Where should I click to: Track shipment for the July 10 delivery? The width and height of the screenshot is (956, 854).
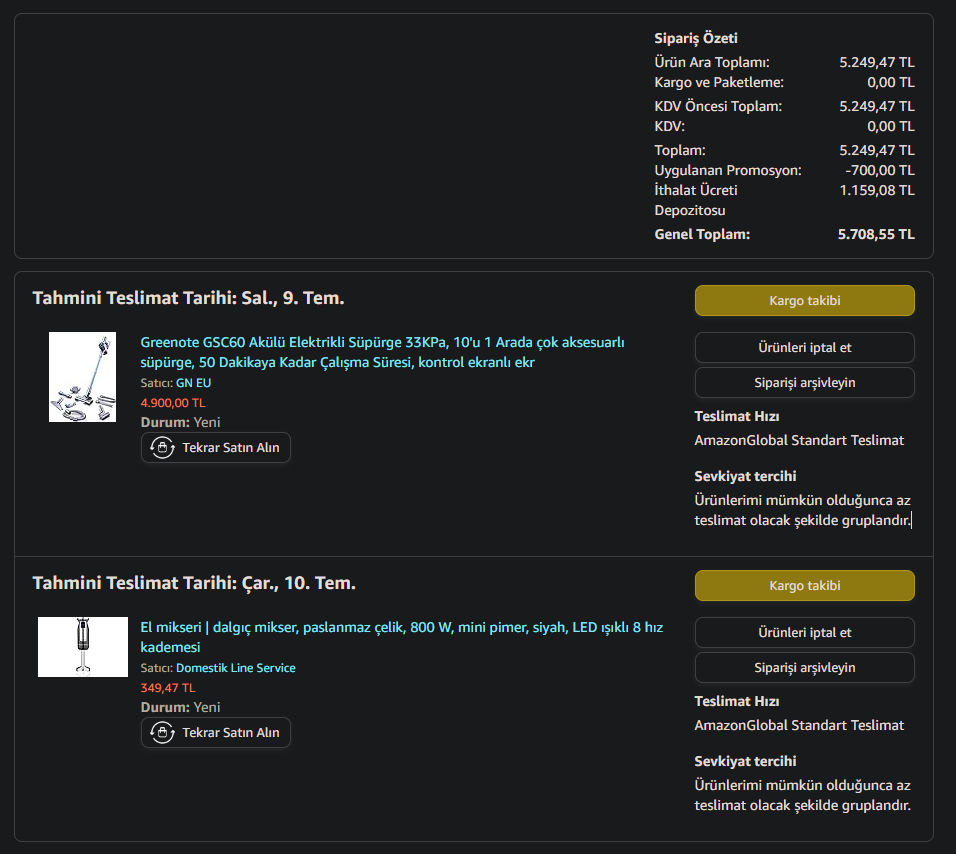804,586
